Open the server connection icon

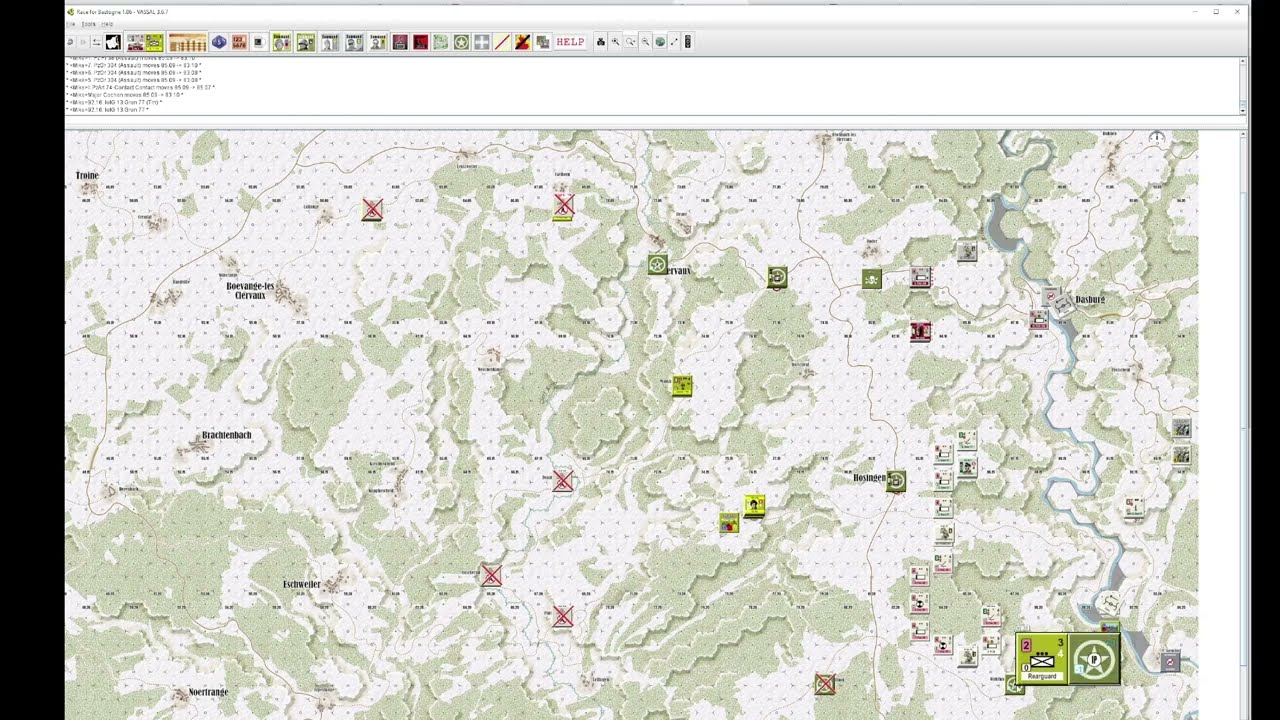point(96,42)
